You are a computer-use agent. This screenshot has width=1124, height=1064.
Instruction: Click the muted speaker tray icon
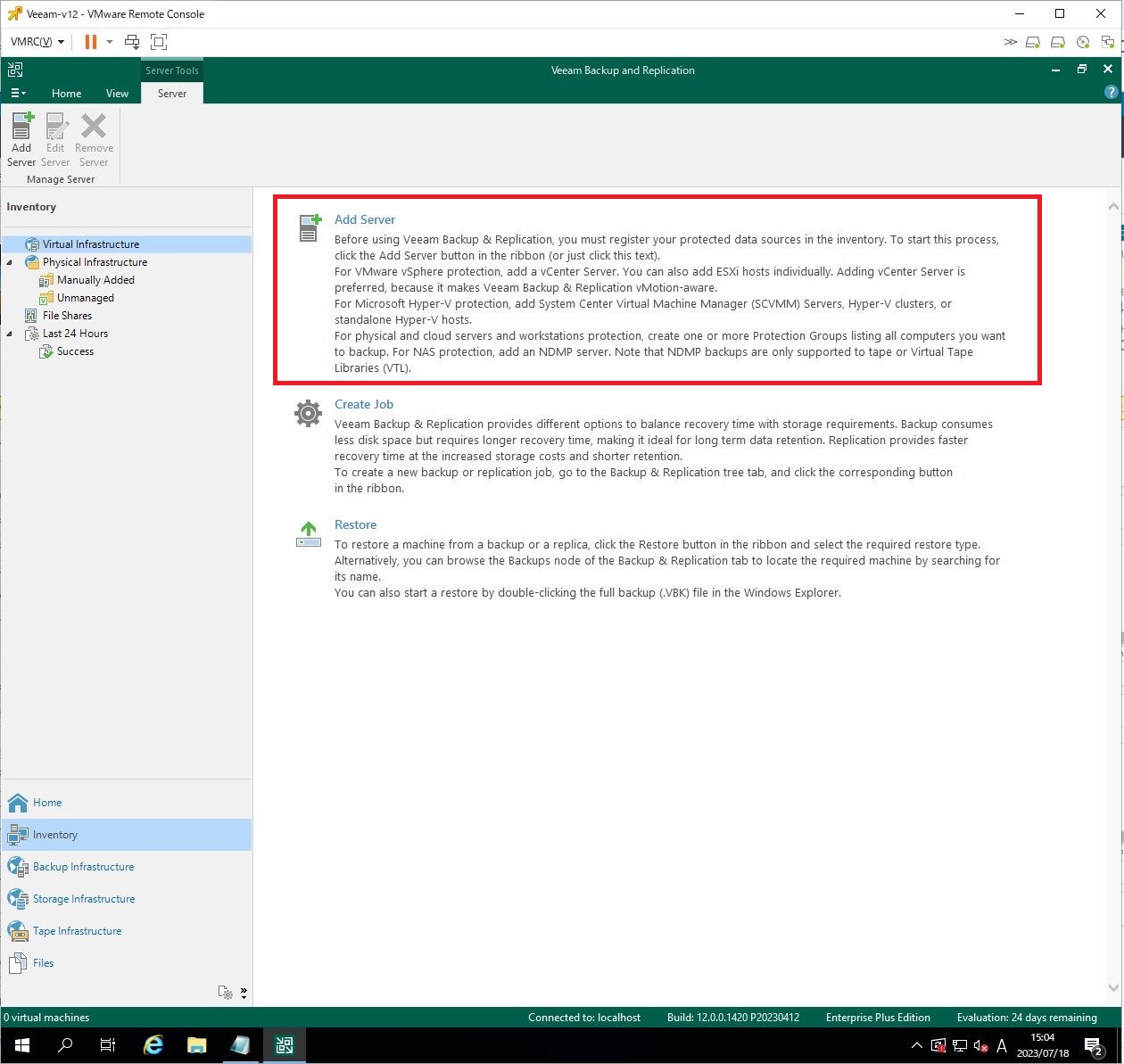tap(980, 1045)
